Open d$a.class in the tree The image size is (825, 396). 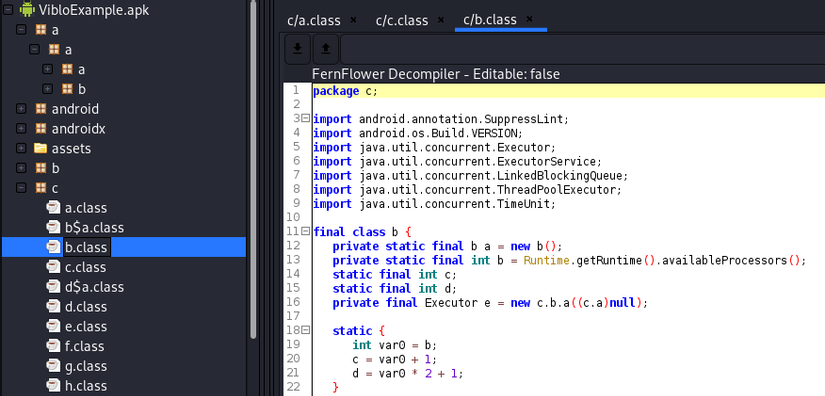pos(94,287)
